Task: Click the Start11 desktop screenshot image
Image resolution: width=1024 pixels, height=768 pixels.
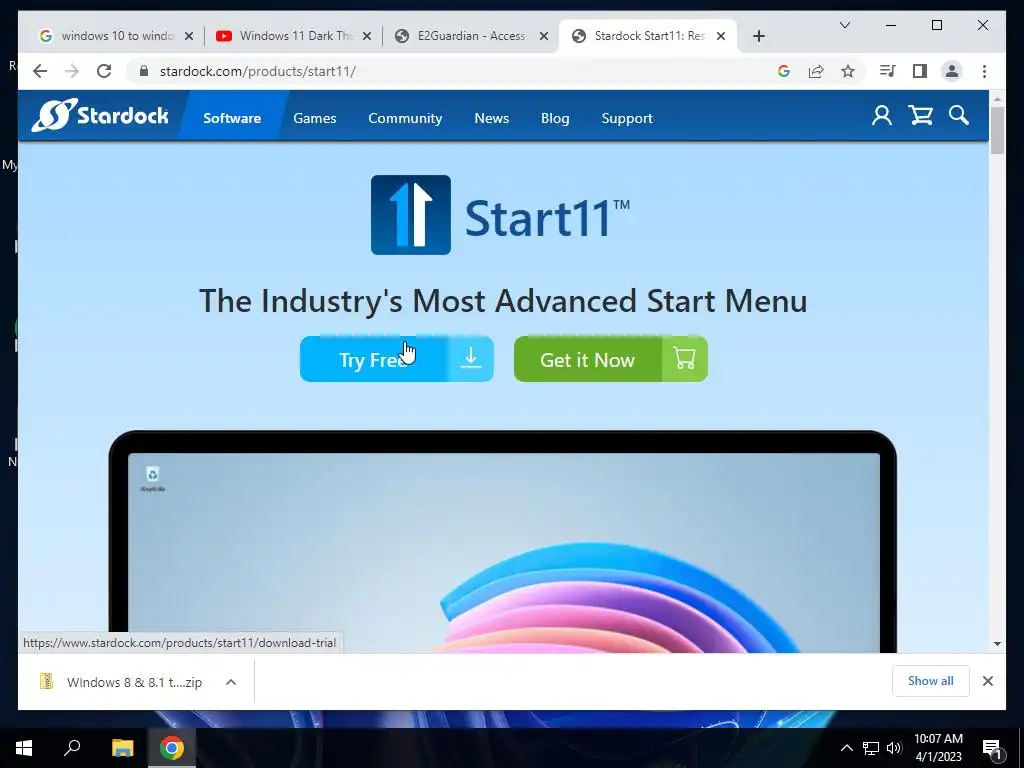Action: coord(503,542)
